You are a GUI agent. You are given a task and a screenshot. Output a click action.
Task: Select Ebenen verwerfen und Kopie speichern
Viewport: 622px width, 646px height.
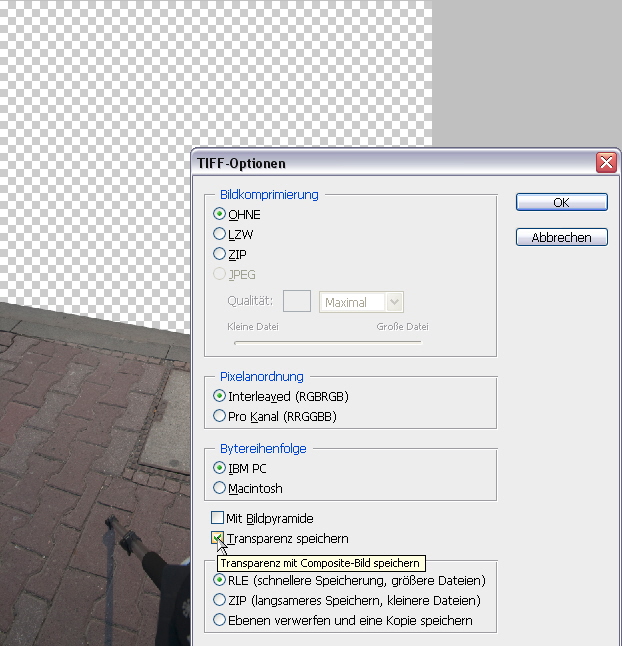click(220, 620)
